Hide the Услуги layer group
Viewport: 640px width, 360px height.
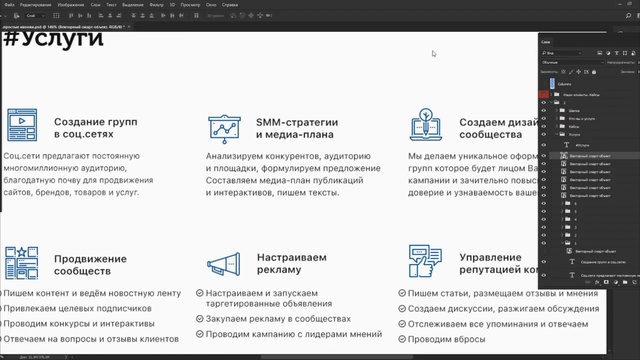click(544, 134)
